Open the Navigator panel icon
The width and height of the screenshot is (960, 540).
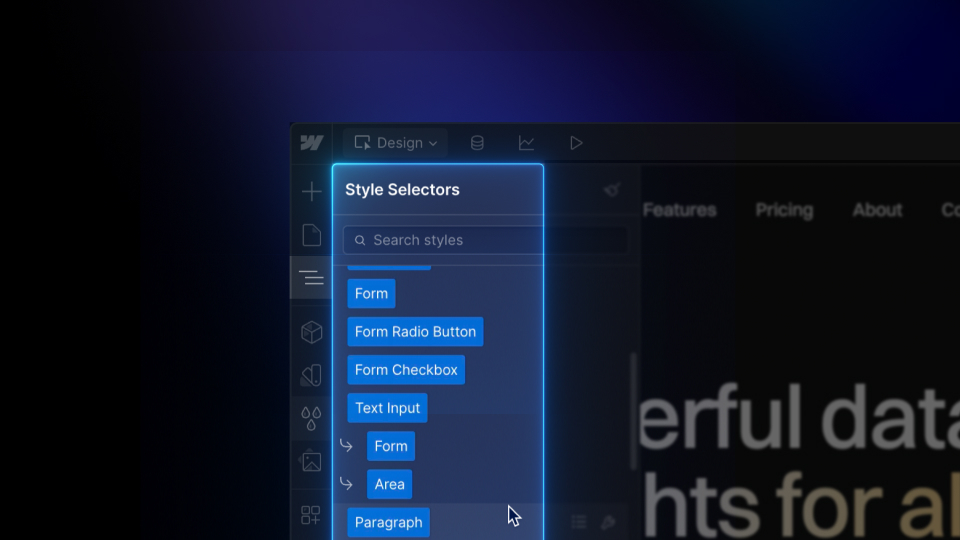click(x=311, y=278)
